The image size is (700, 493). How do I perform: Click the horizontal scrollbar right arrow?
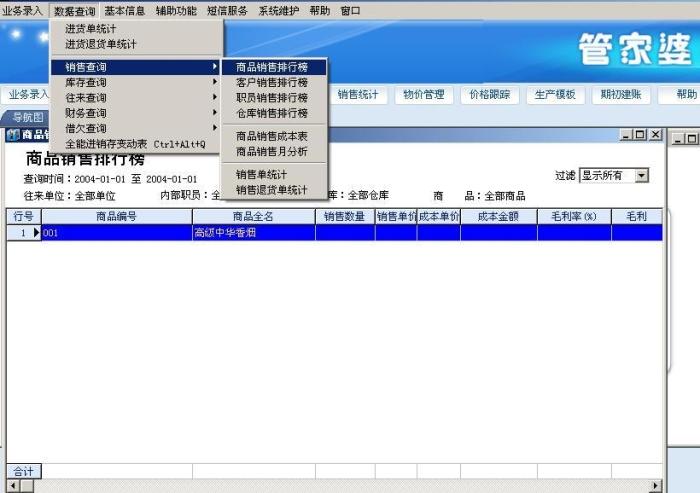click(656, 486)
